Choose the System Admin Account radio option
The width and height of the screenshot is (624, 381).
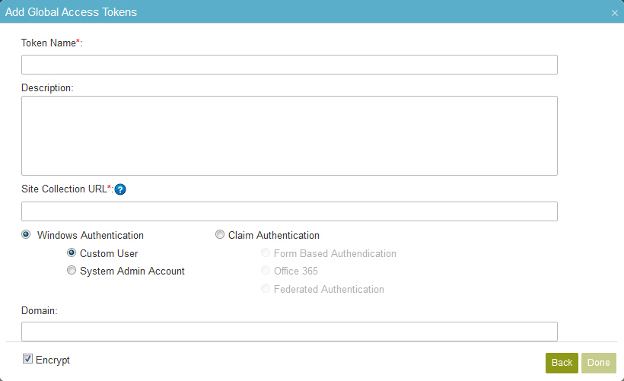[71, 270]
